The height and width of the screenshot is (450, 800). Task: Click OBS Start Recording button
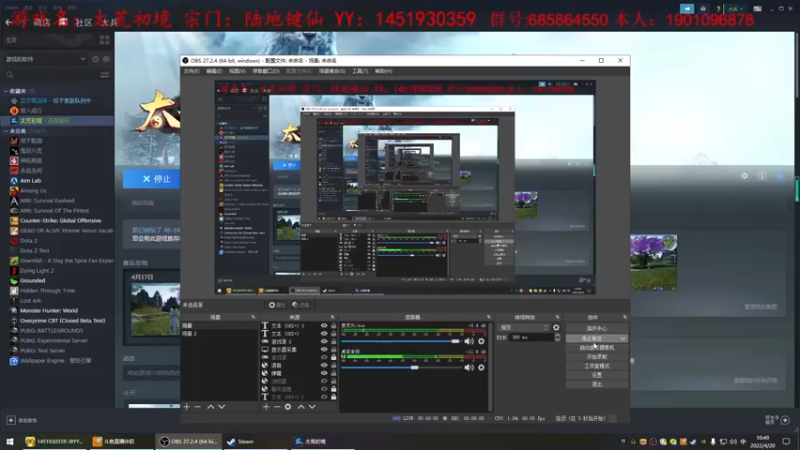tap(596, 357)
